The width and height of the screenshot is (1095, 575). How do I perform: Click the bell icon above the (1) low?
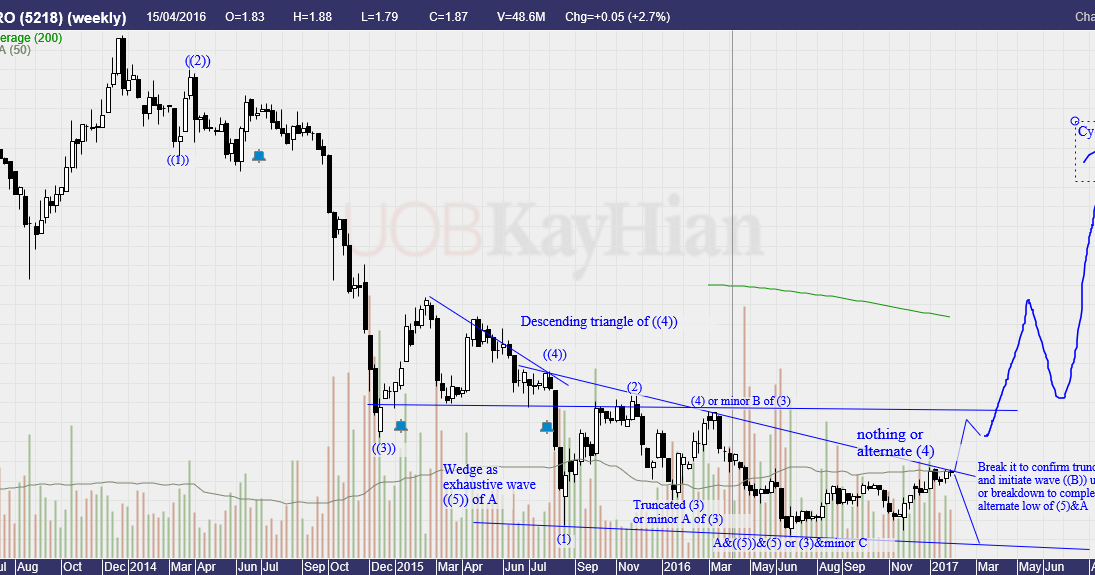tap(547, 426)
